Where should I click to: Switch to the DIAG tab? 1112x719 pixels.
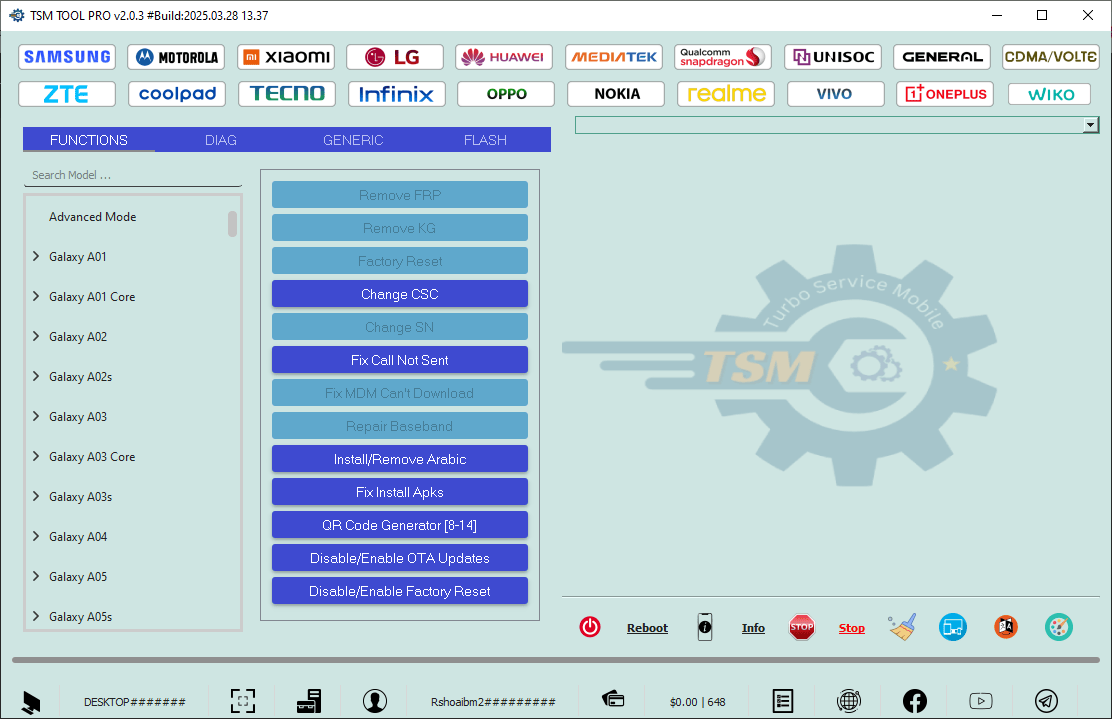coord(220,140)
